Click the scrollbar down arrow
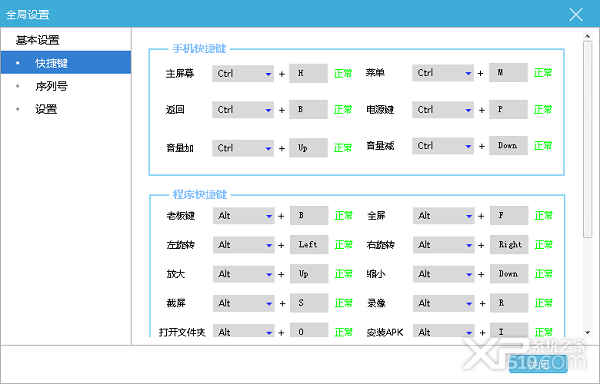The image size is (600, 384). click(x=587, y=333)
